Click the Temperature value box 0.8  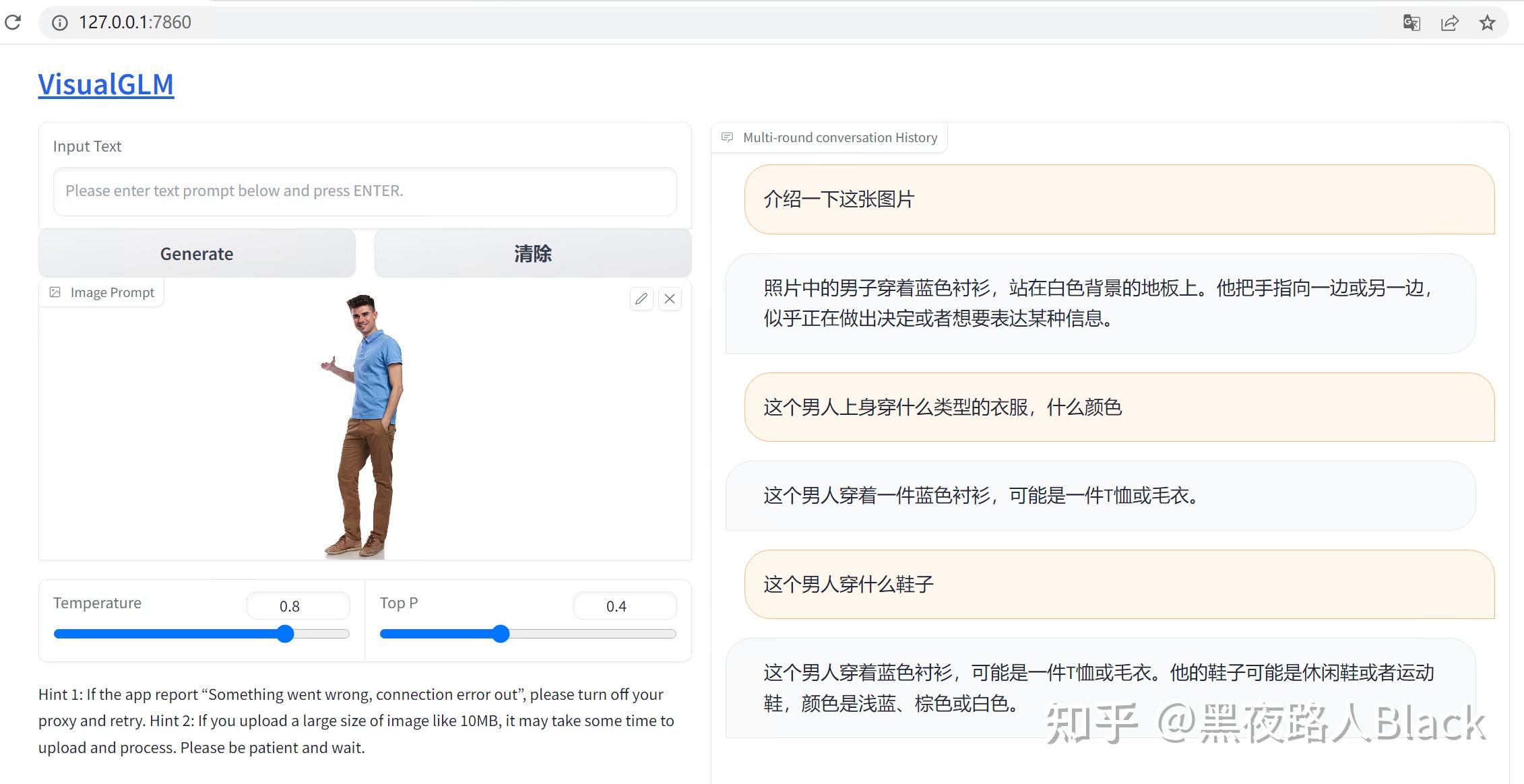click(298, 606)
